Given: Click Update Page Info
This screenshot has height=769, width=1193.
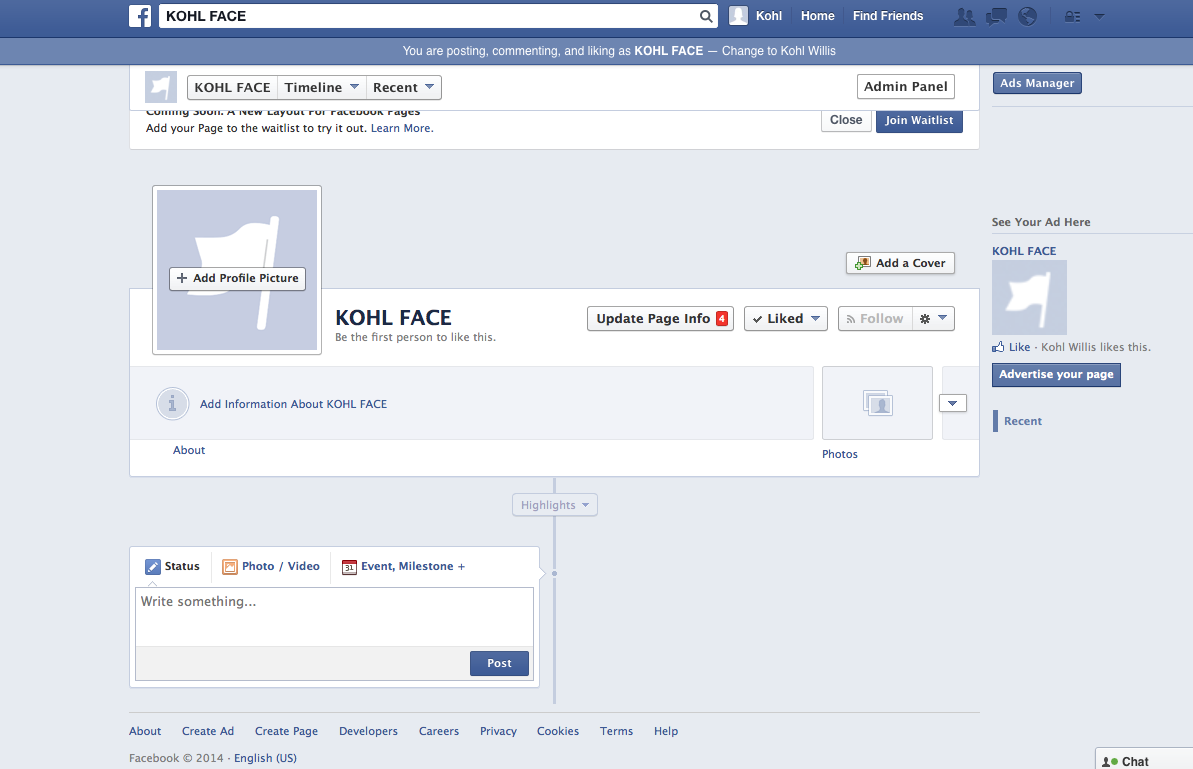Looking at the screenshot, I should pyautogui.click(x=660, y=319).
